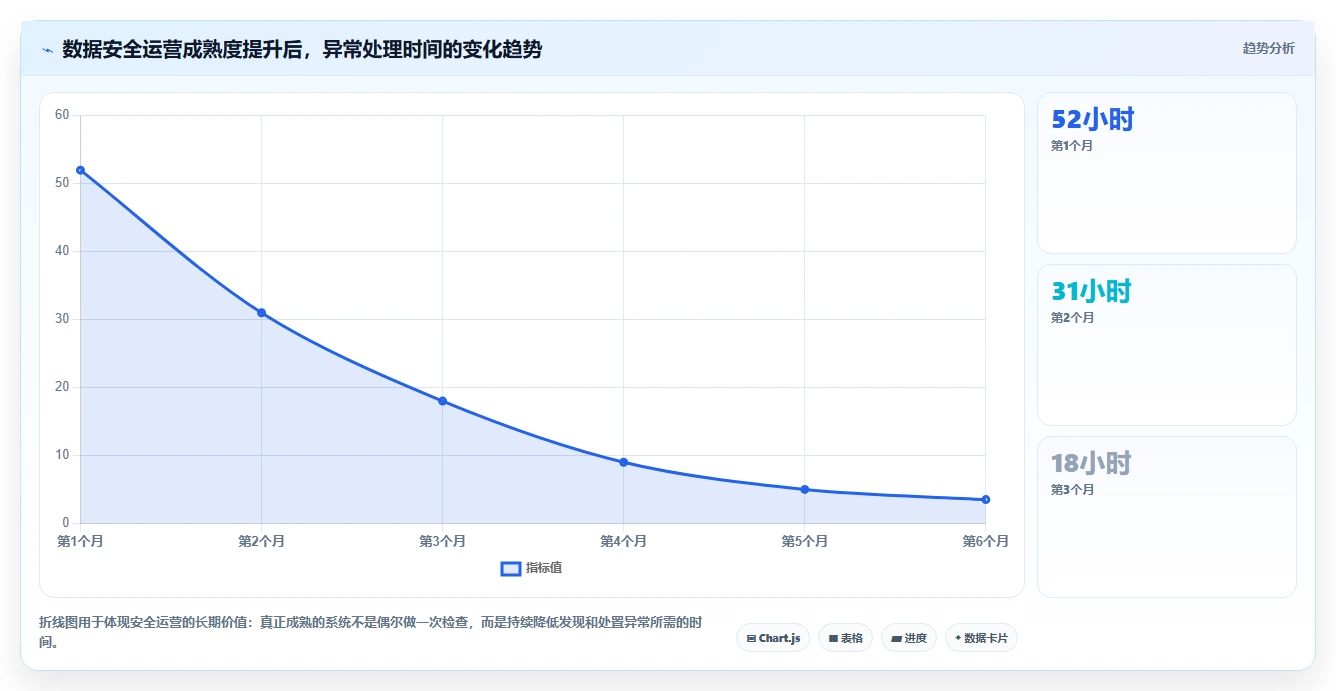Image resolution: width=1336 pixels, height=691 pixels.
Task: Click the 第5个月 x-axis label
Action: point(804,541)
